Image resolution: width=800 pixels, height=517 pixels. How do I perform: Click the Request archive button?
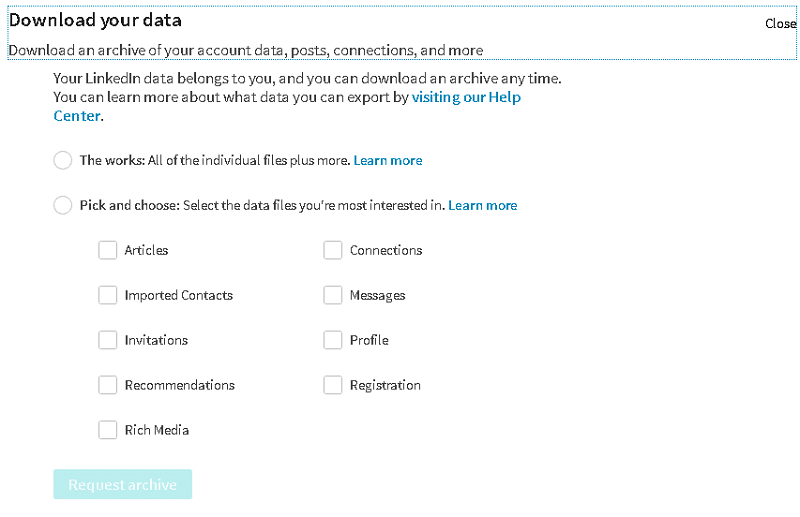(122, 485)
